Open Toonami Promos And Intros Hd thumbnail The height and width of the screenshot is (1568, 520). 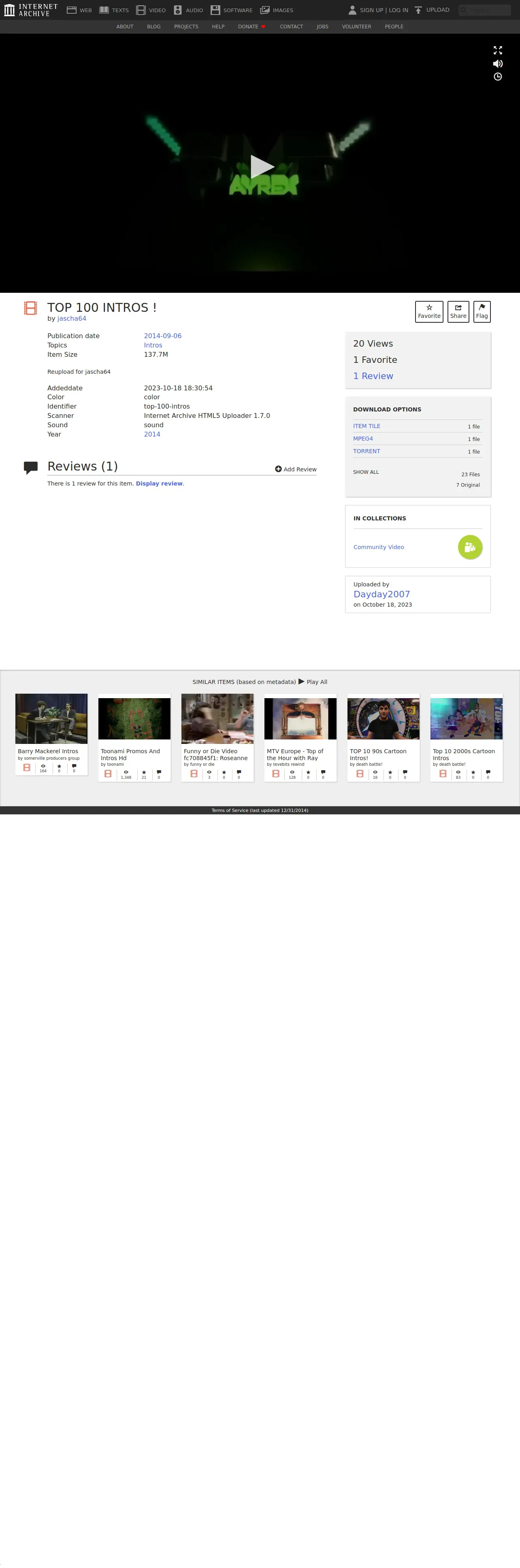(134, 719)
